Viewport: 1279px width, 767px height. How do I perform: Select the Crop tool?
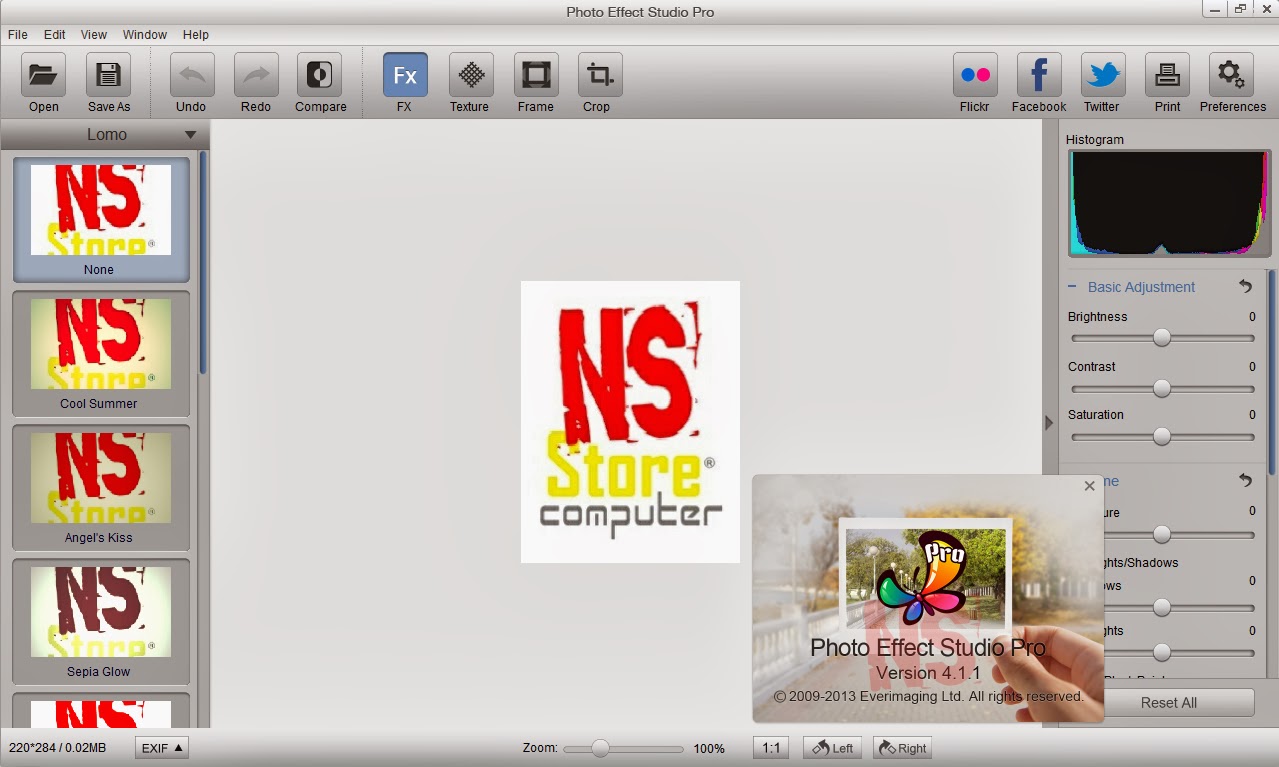point(600,75)
